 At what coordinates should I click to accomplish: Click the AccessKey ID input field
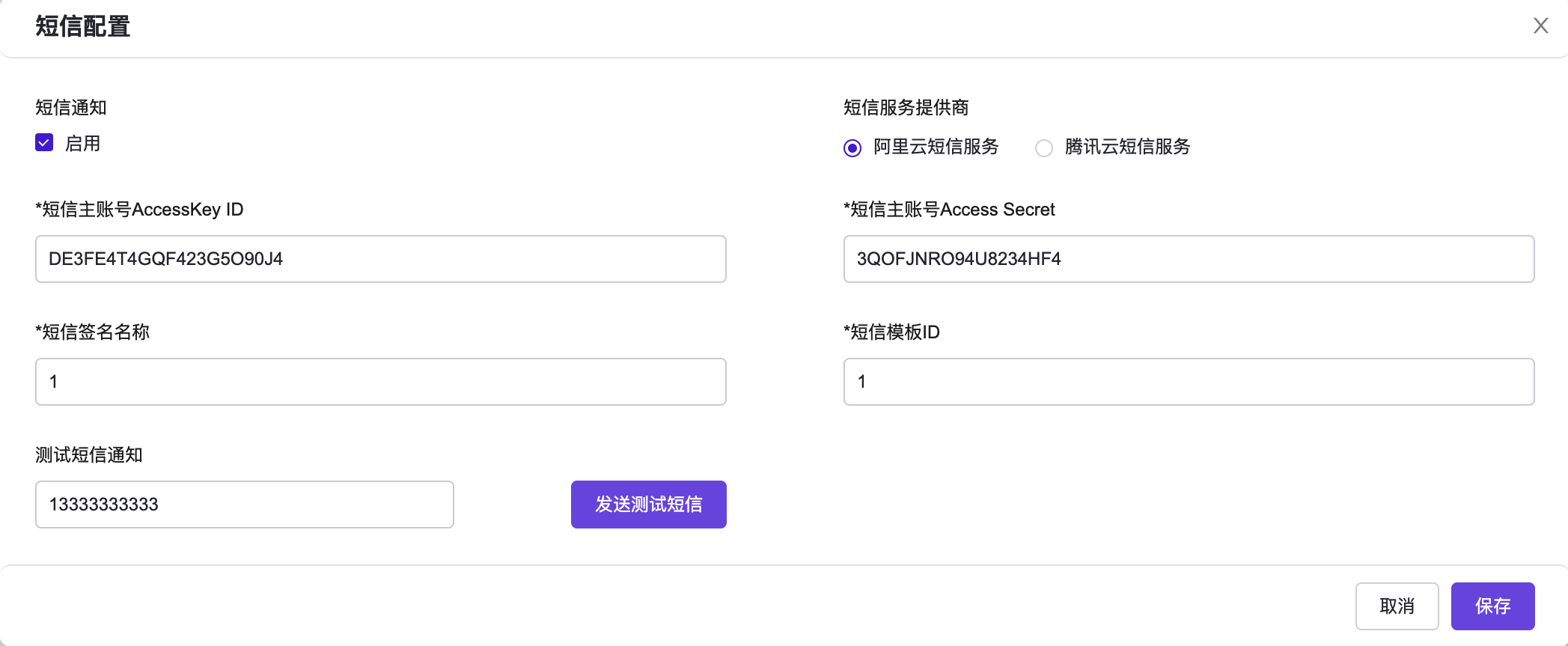tap(380, 259)
